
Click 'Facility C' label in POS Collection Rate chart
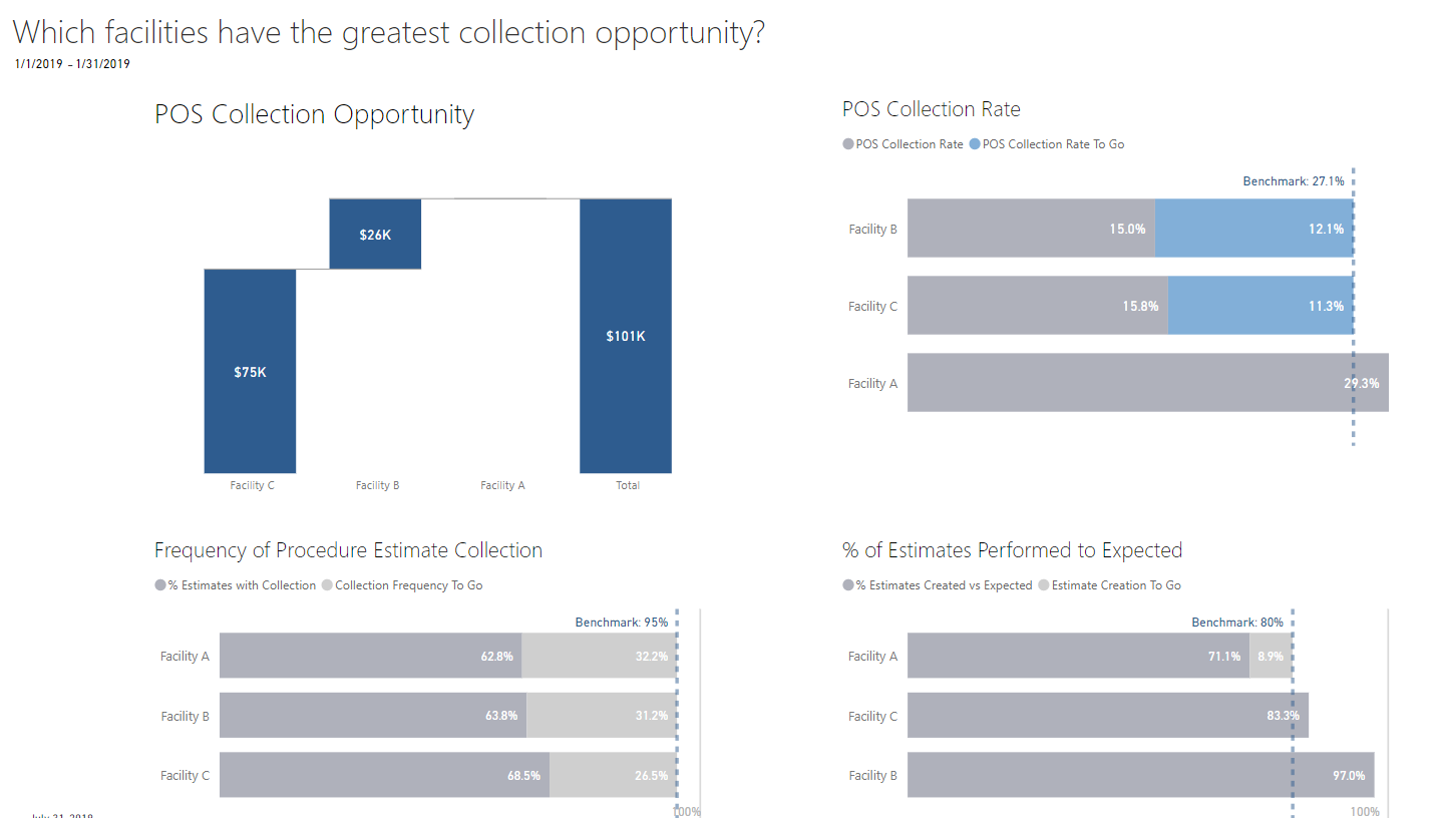pyautogui.click(x=872, y=306)
